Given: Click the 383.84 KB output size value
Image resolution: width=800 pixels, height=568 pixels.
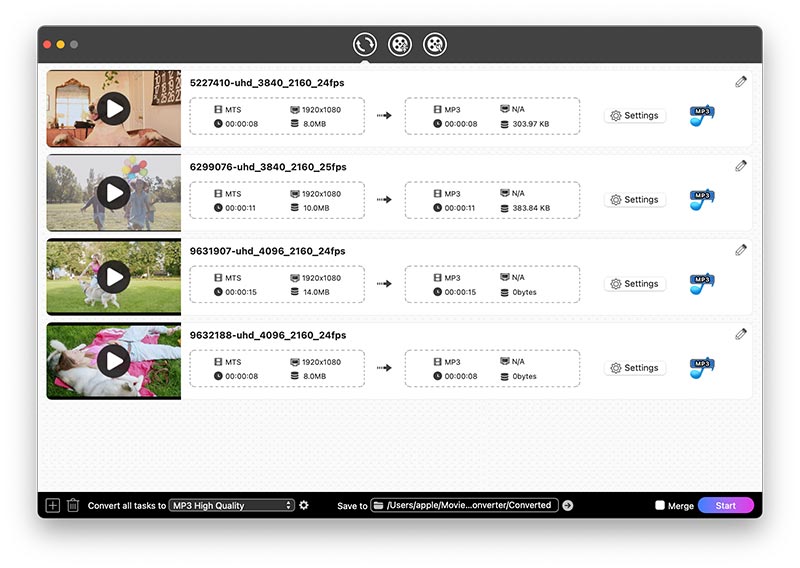Looking at the screenshot, I should tap(531, 208).
